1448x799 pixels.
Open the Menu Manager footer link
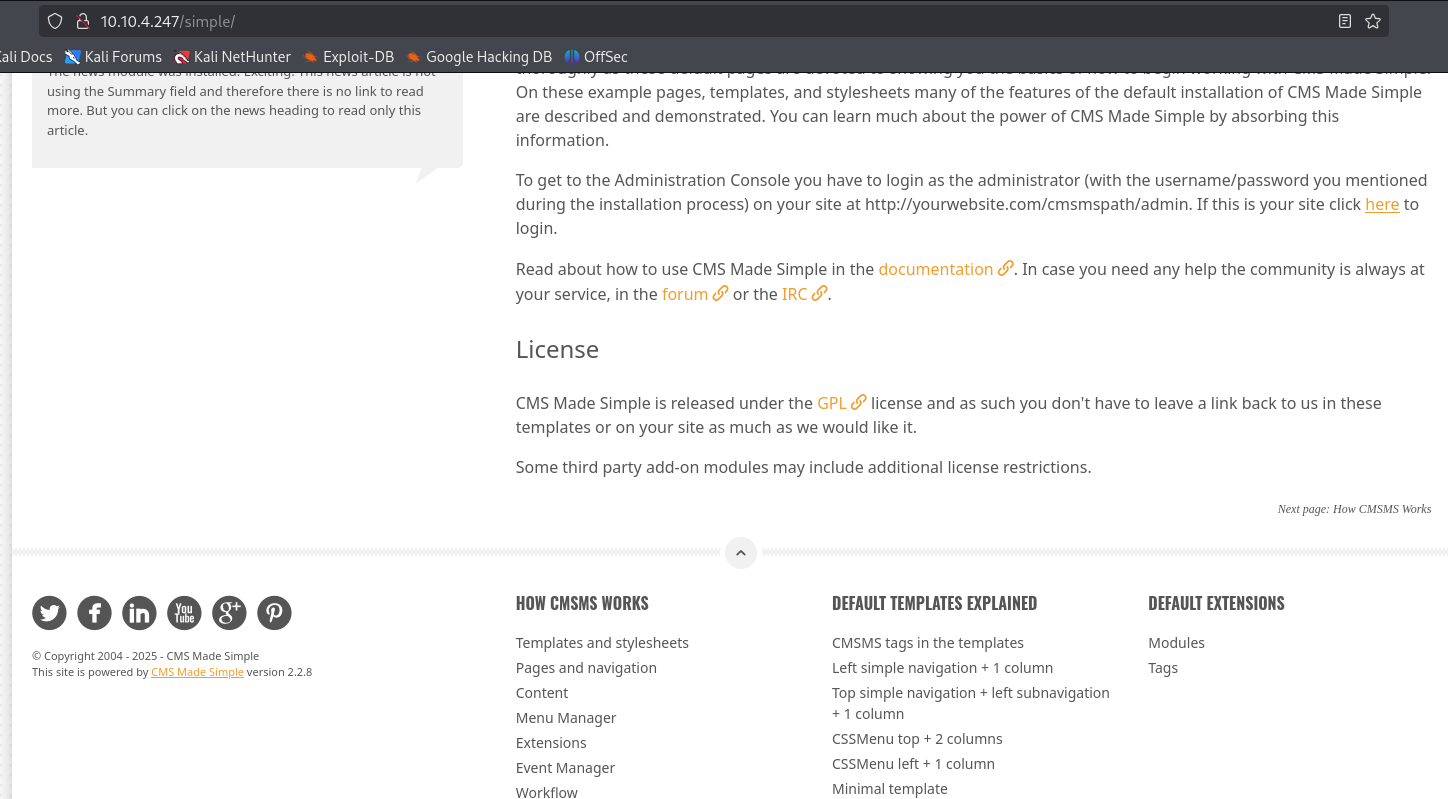tap(565, 718)
